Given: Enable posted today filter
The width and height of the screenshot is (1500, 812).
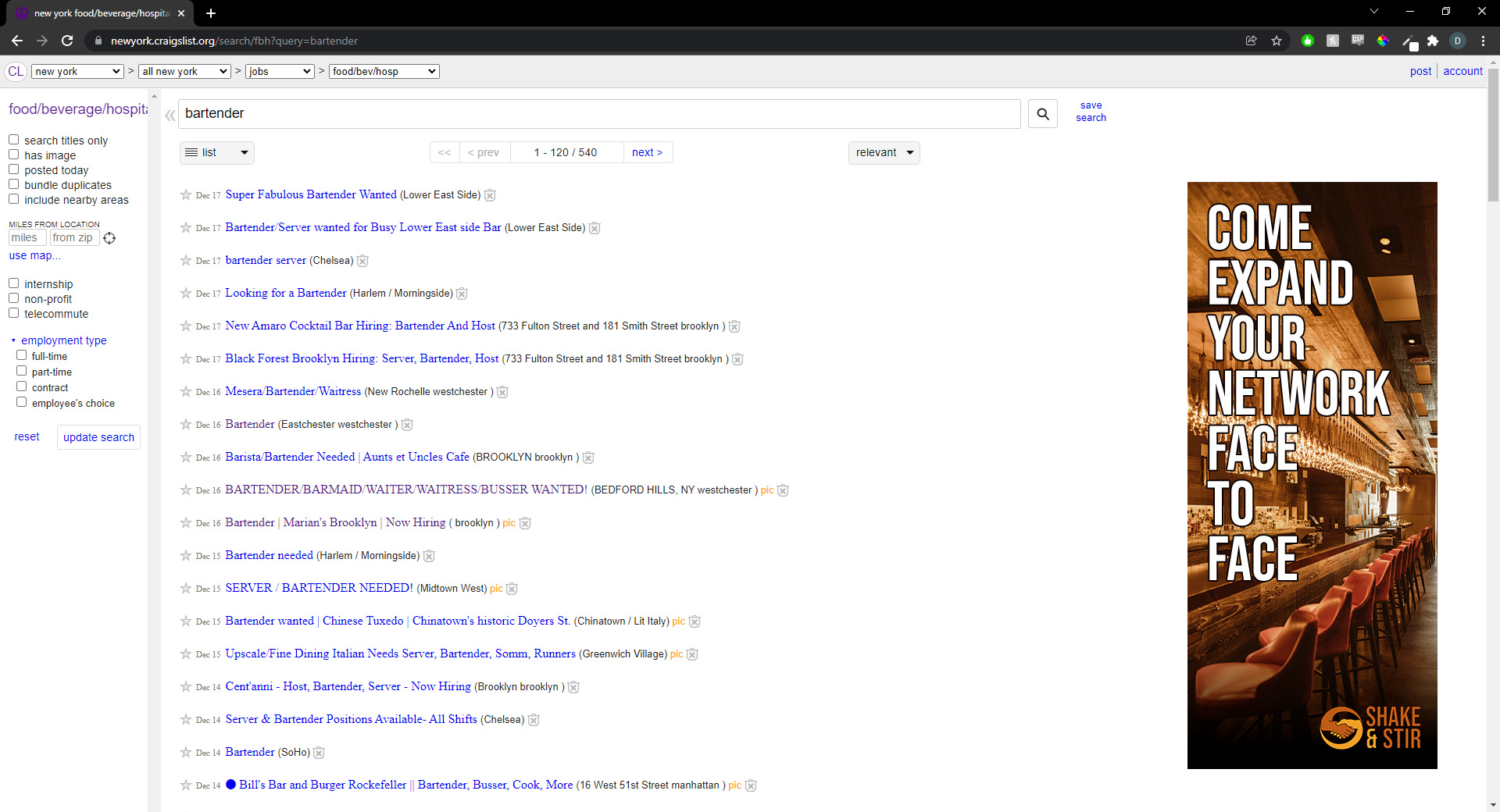Looking at the screenshot, I should point(13,169).
